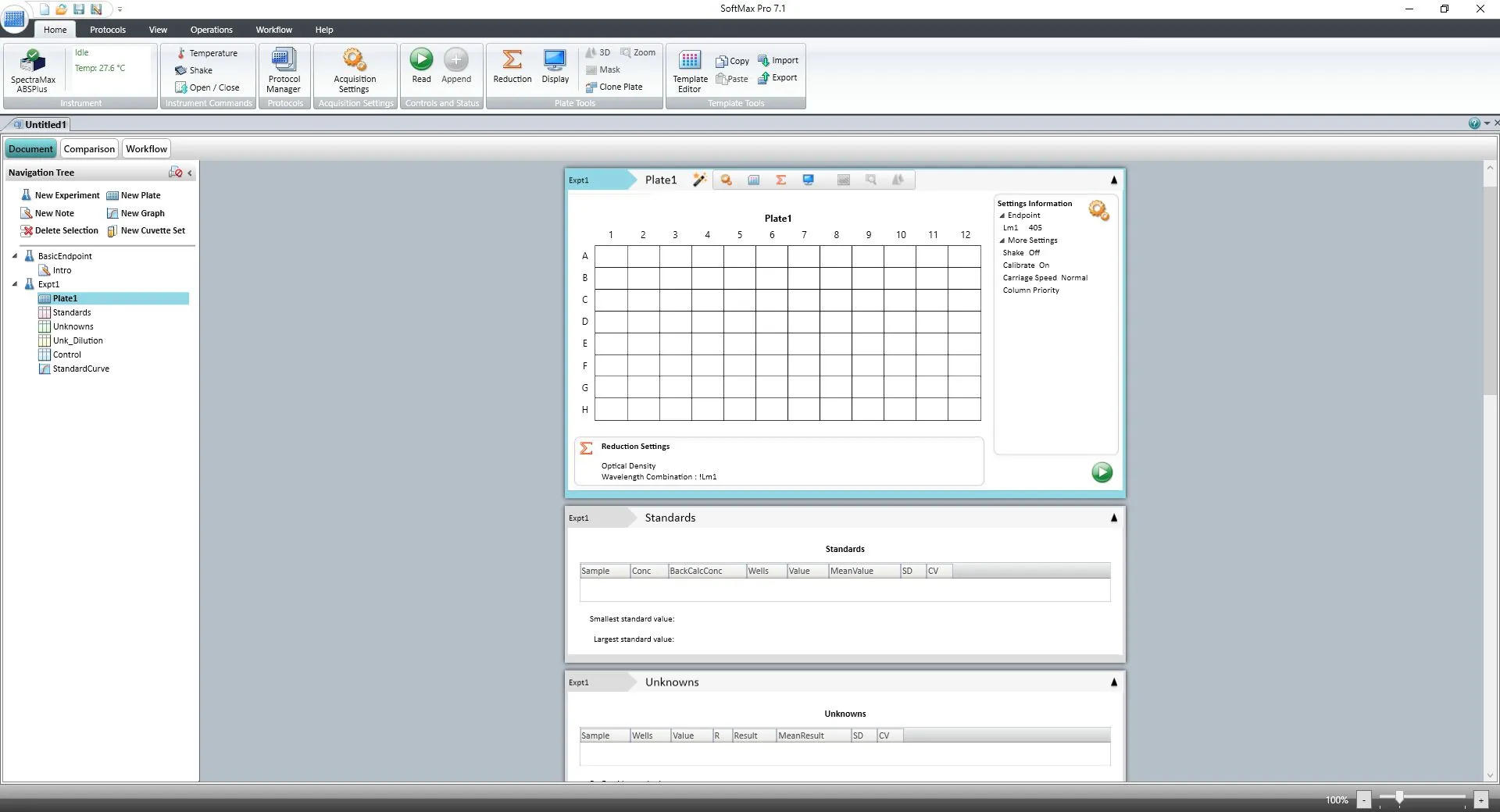The image size is (1500, 812).
Task: Click New Graph button
Action: point(136,213)
